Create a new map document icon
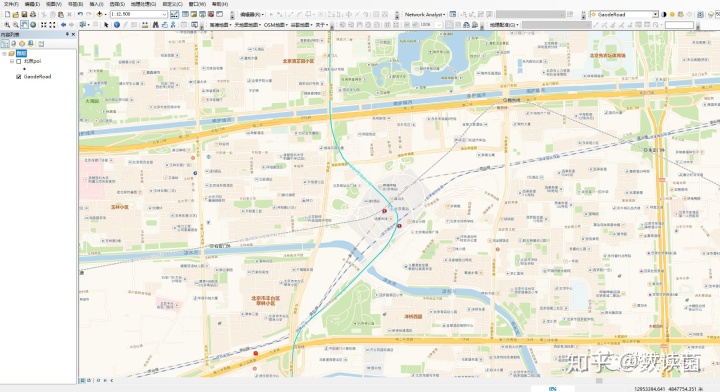 pyautogui.click(x=7, y=14)
